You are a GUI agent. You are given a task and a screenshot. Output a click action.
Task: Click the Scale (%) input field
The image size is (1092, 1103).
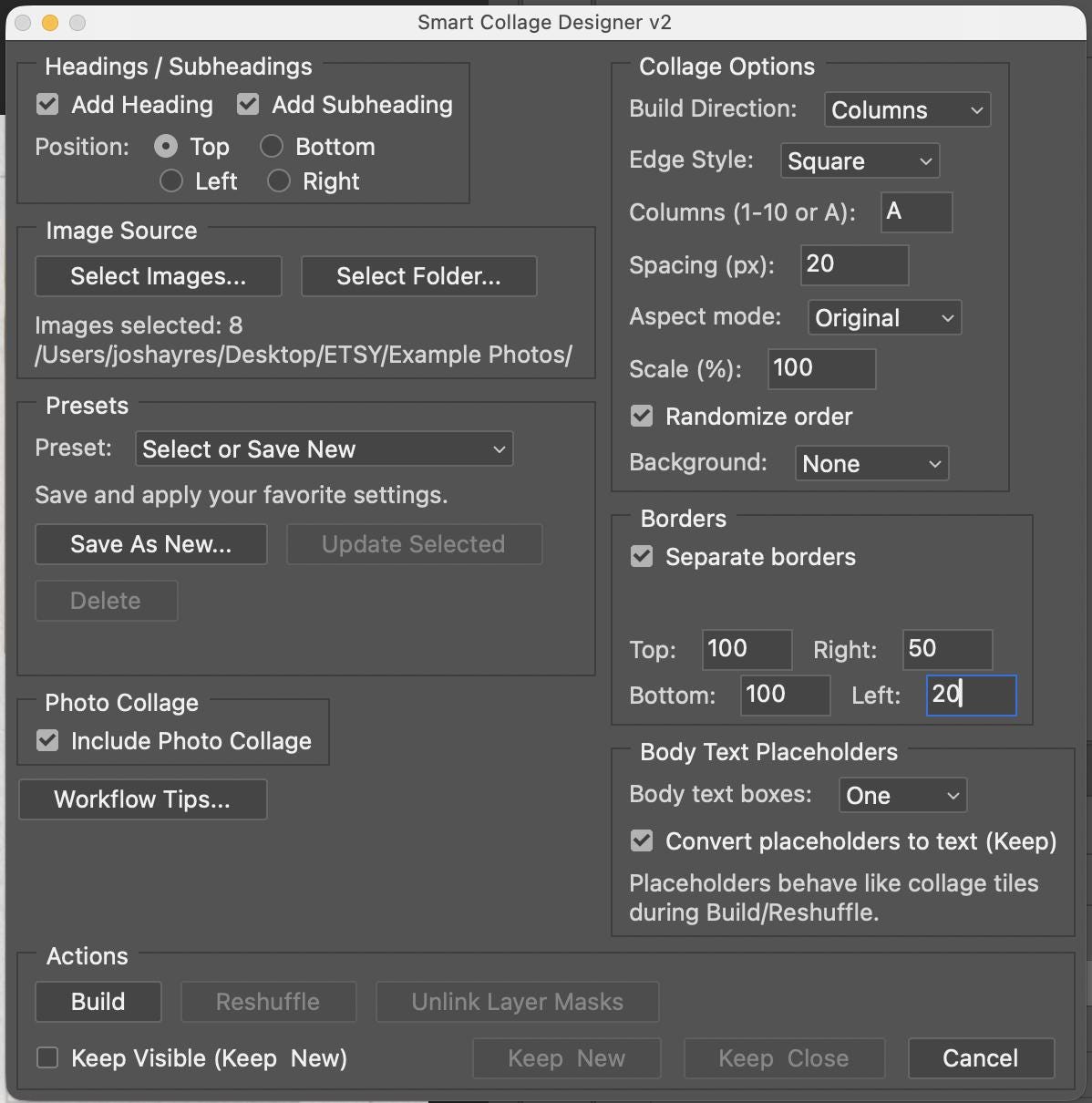coord(822,368)
